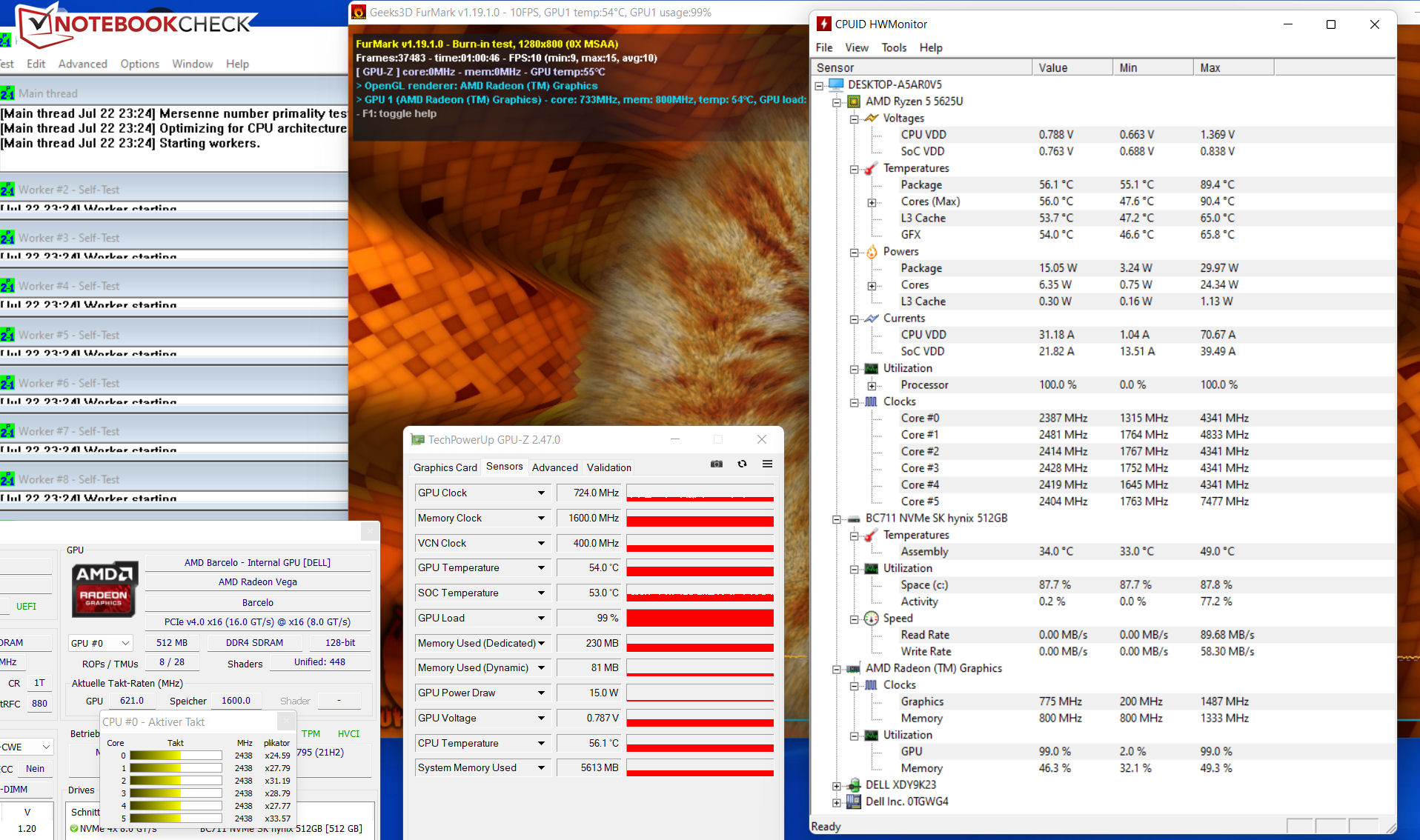Click the Max column header in HWMonitor

pos(1234,67)
